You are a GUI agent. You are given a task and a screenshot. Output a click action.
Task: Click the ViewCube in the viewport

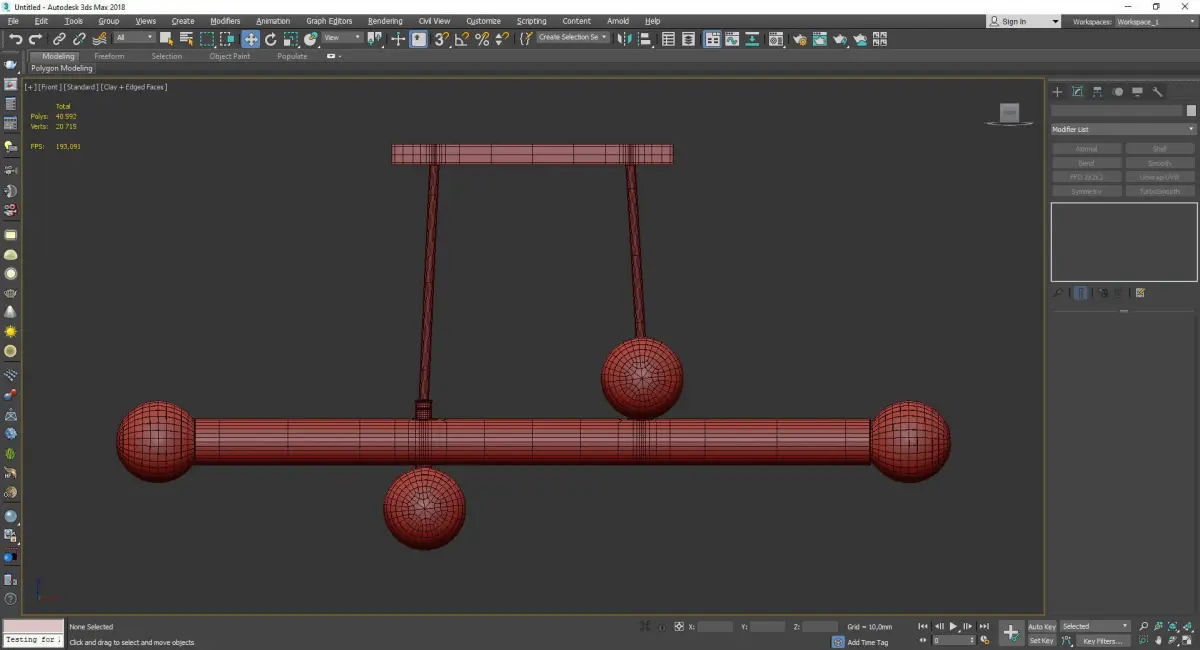[x=1010, y=113]
